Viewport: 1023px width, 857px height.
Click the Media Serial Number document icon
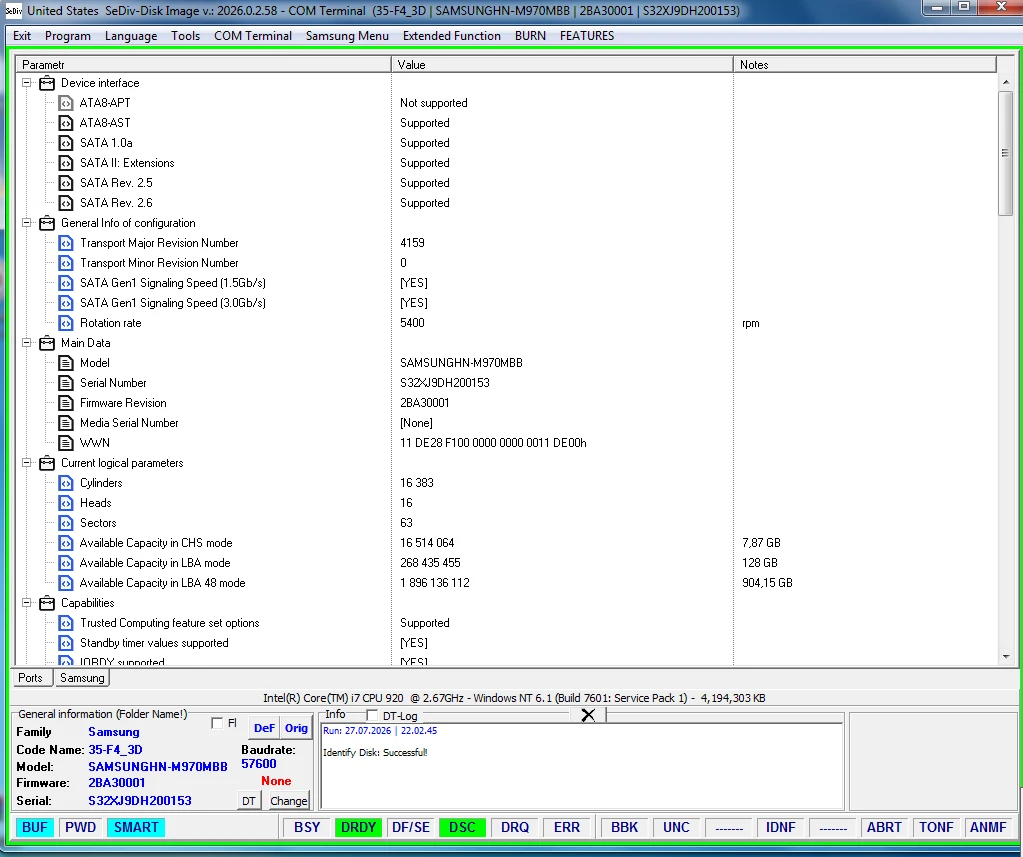click(x=66, y=423)
